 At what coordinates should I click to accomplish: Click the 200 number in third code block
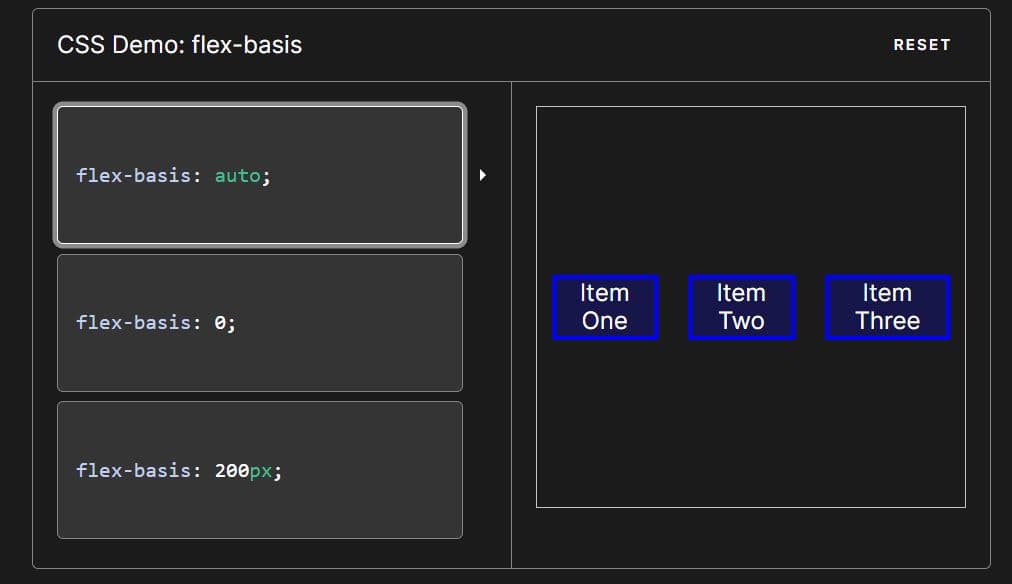(x=231, y=470)
